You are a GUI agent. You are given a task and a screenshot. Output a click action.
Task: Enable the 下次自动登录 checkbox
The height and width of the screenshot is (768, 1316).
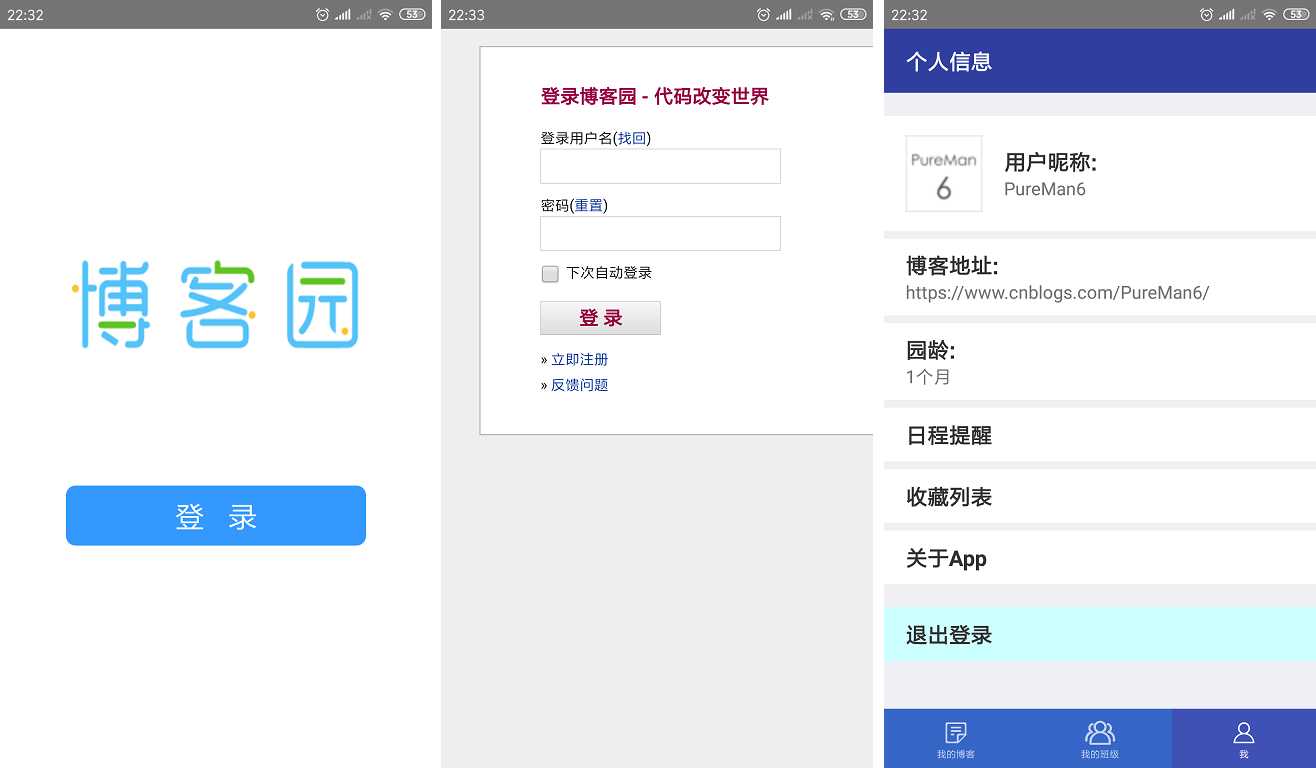pos(550,273)
